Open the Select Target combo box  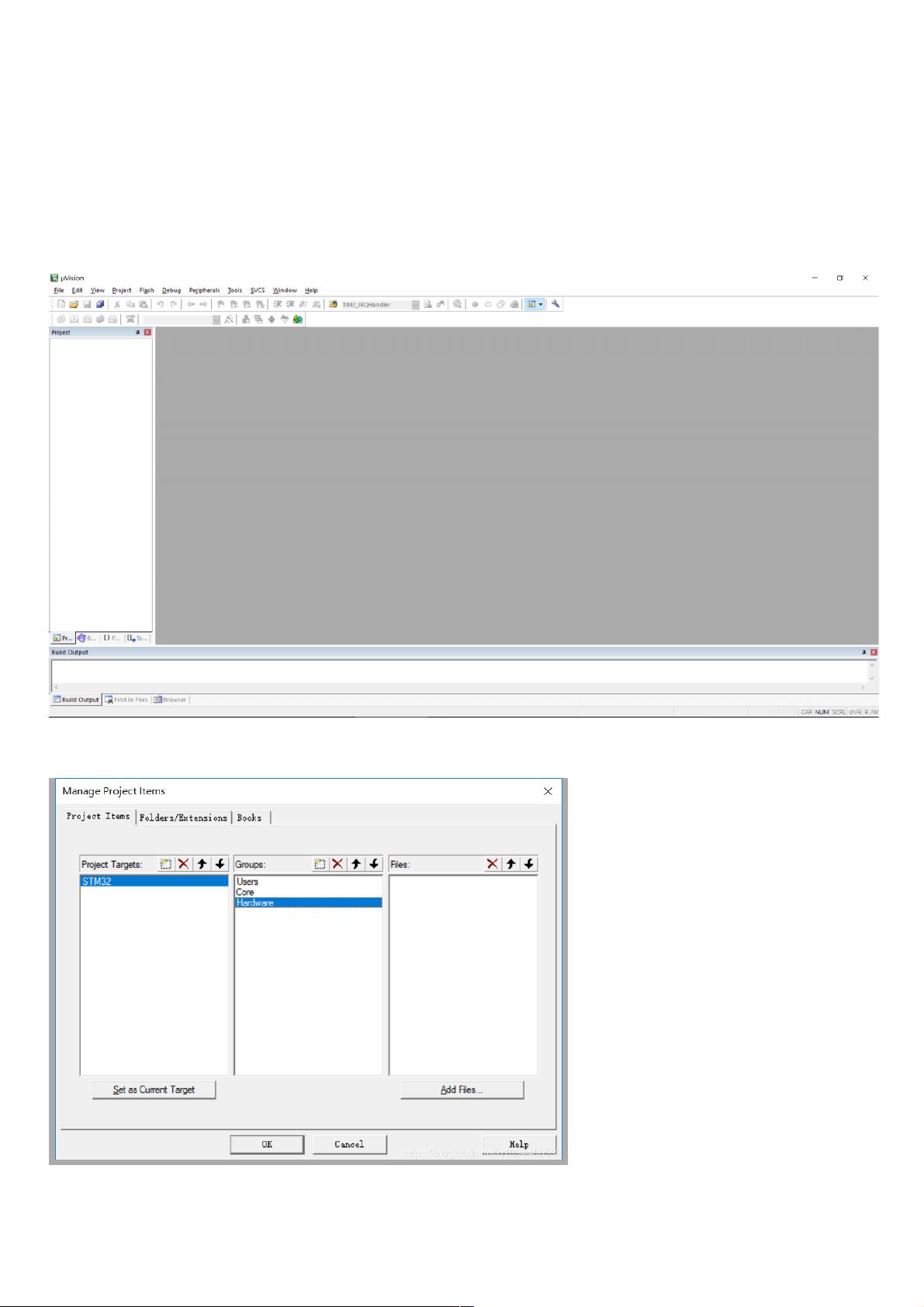tap(182, 320)
